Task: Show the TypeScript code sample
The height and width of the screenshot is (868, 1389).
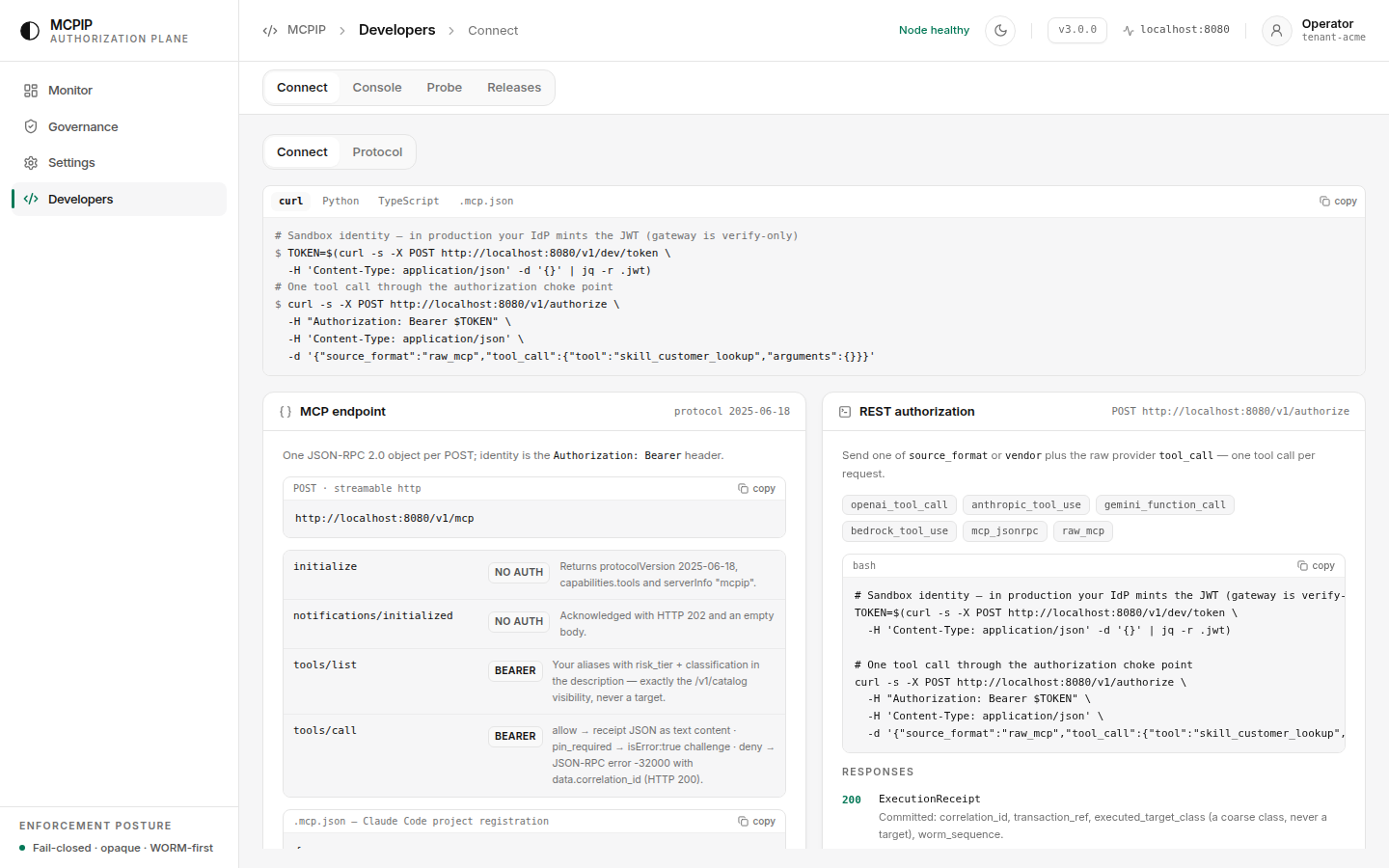Action: click(x=408, y=202)
